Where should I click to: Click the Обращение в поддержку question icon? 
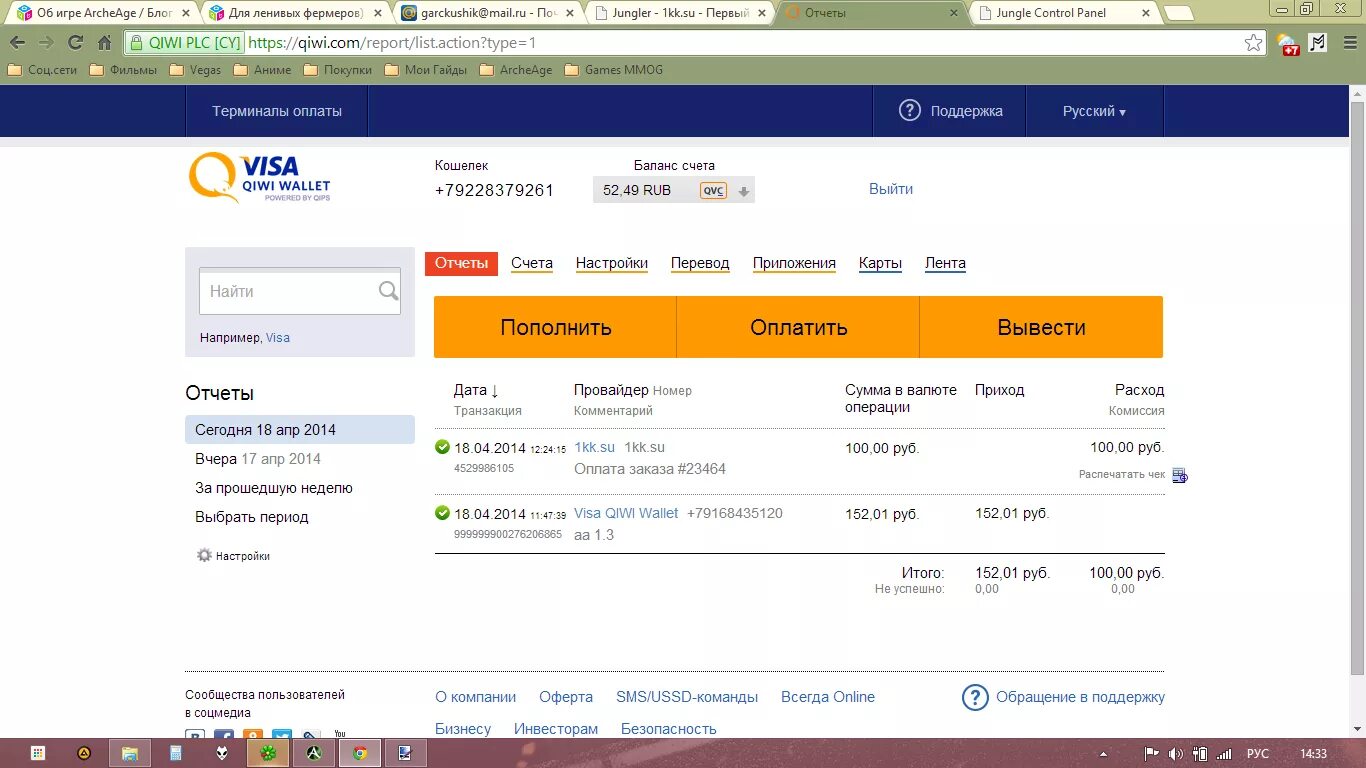pyautogui.click(x=975, y=697)
